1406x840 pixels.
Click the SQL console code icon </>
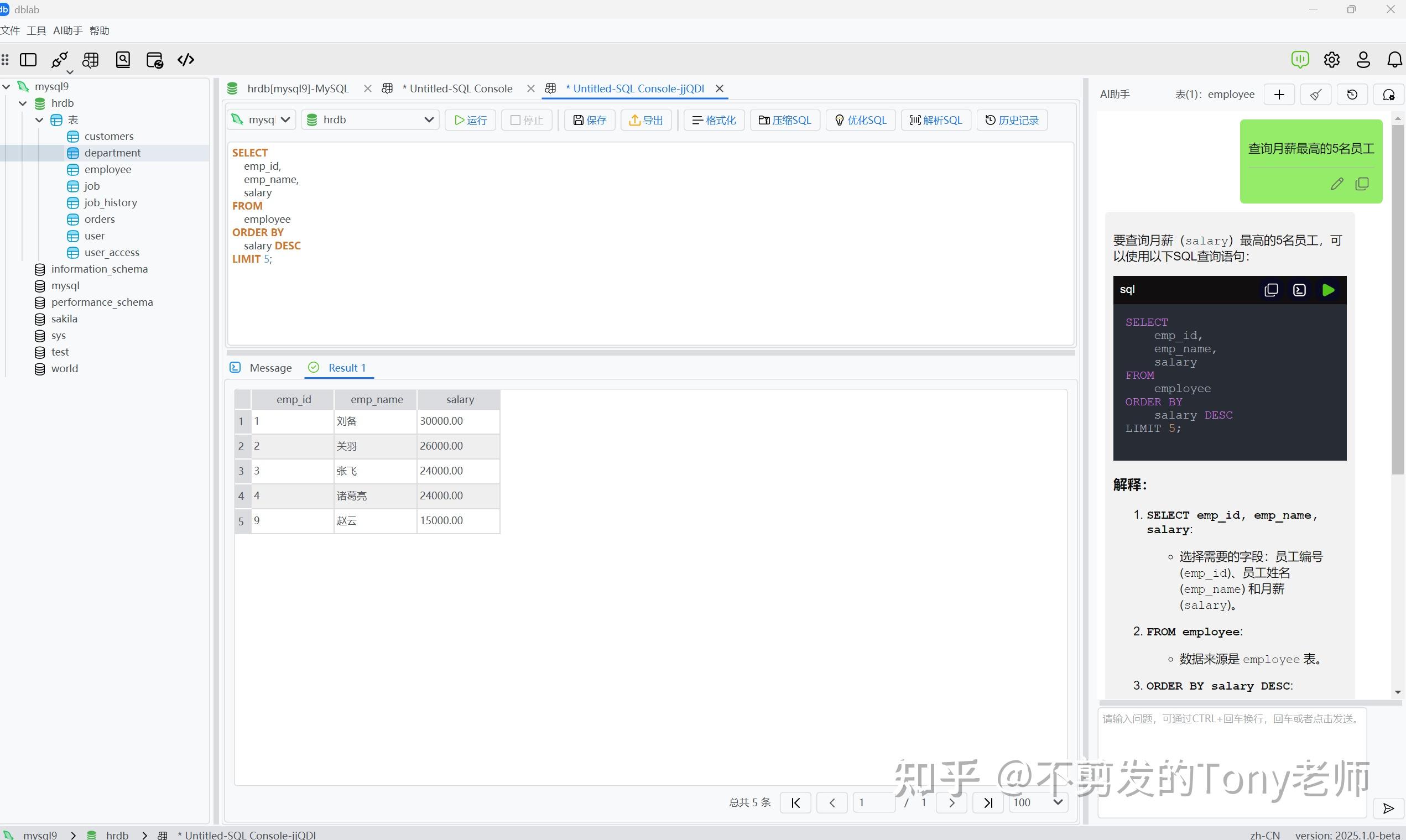pos(185,59)
